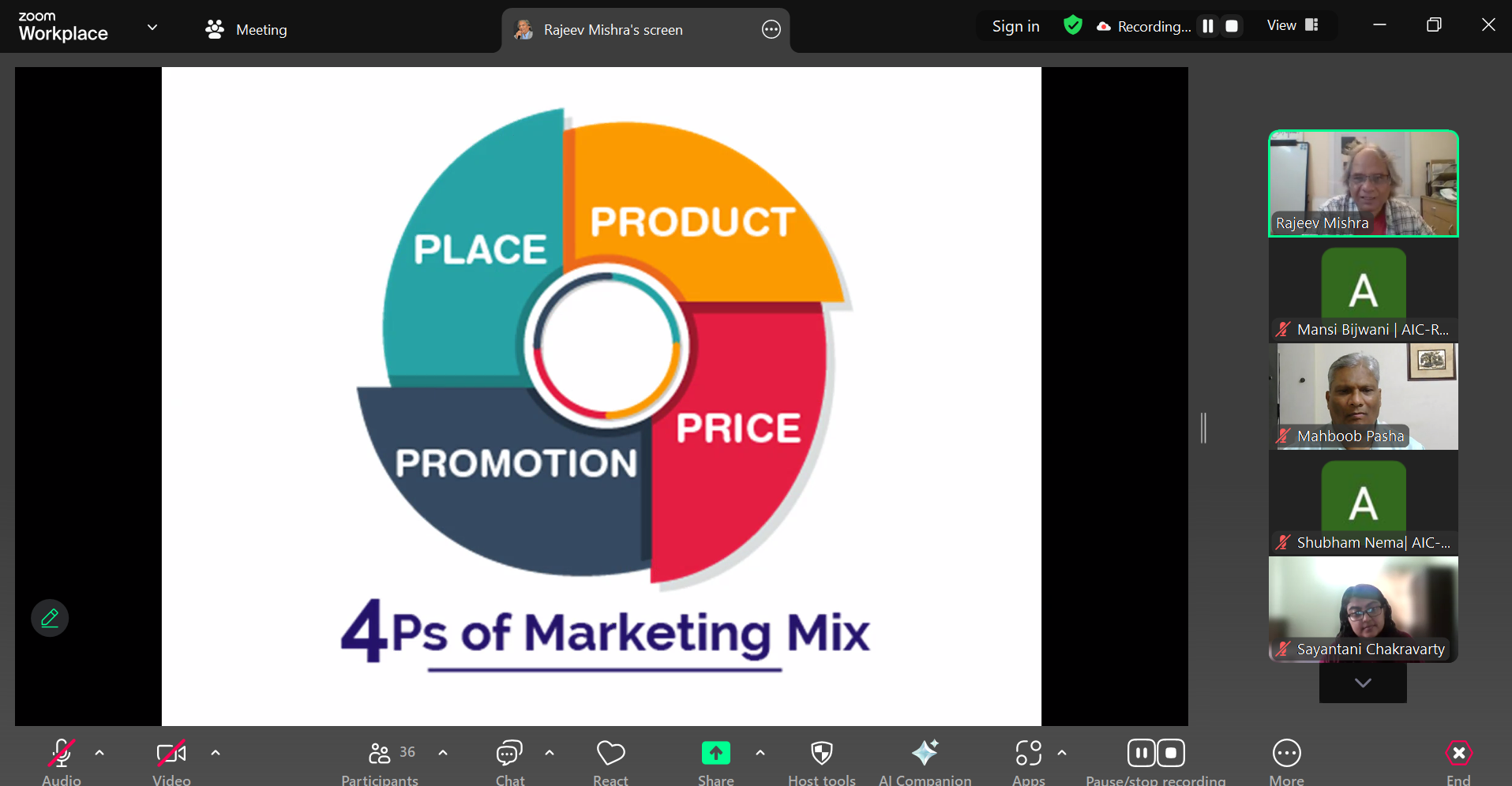The width and height of the screenshot is (1512, 786).
Task: Expand audio options arrow beside Audio
Action: (x=99, y=753)
